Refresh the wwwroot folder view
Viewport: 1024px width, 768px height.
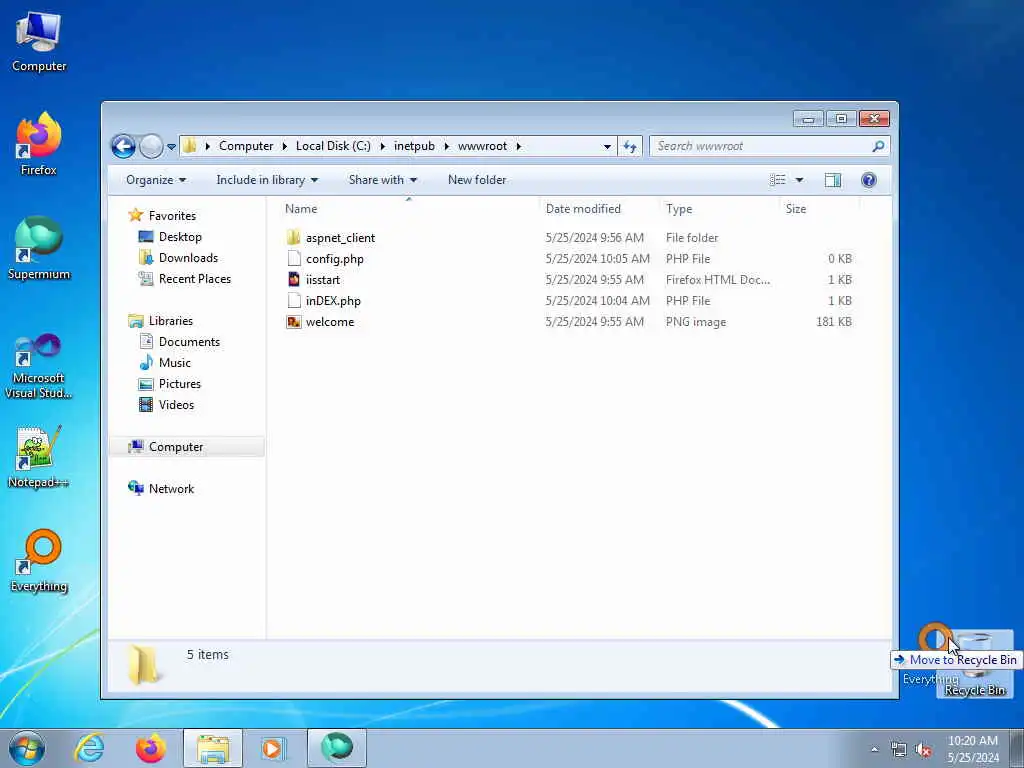tap(630, 146)
